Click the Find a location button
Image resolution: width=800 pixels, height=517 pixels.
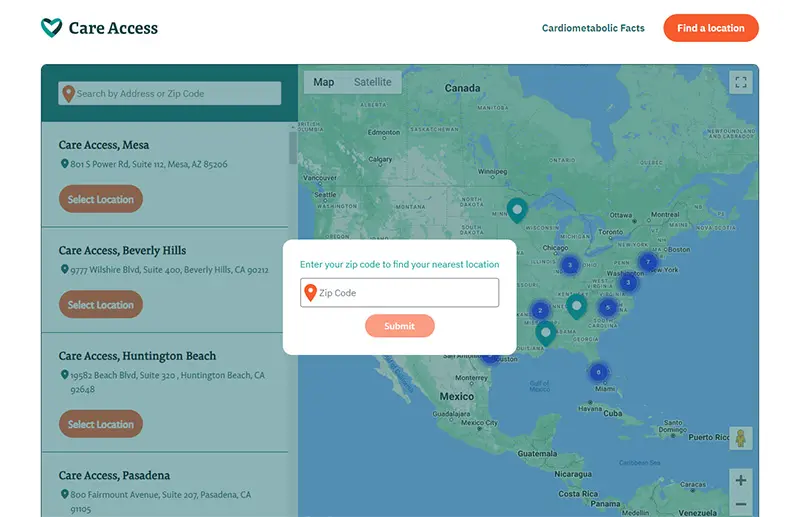[x=710, y=28]
